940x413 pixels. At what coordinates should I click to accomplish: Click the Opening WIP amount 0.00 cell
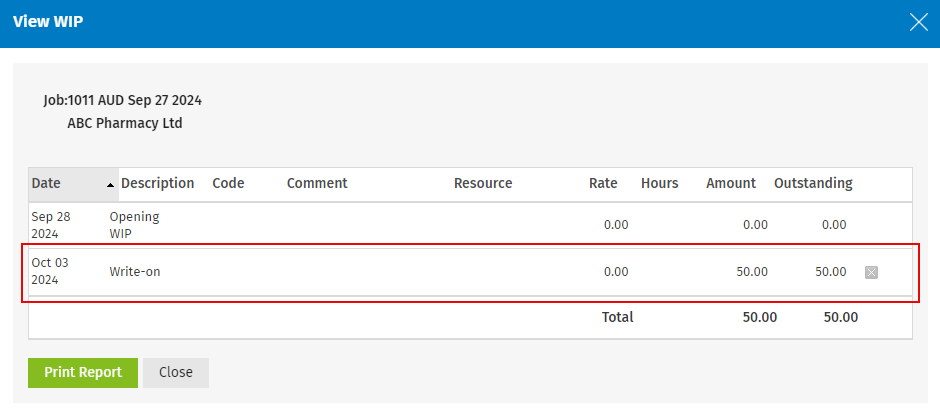coord(755,225)
